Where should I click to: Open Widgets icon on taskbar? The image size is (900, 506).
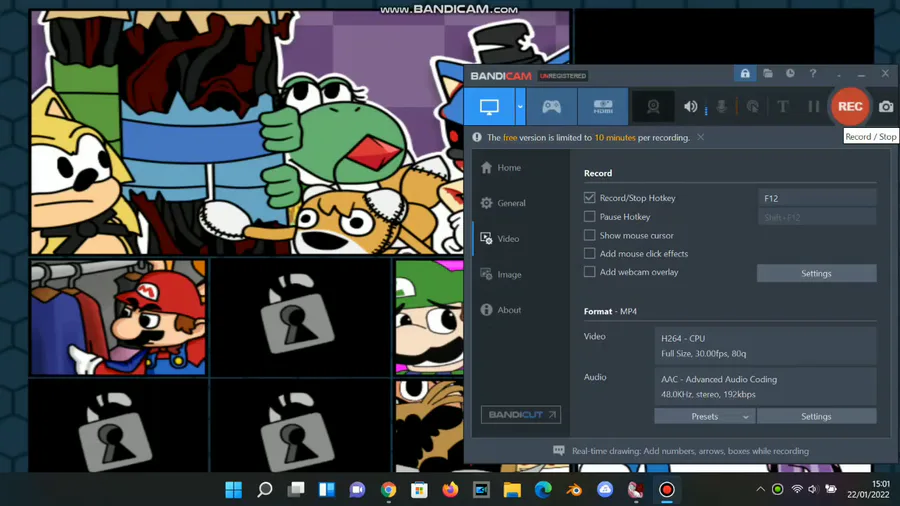(x=327, y=489)
